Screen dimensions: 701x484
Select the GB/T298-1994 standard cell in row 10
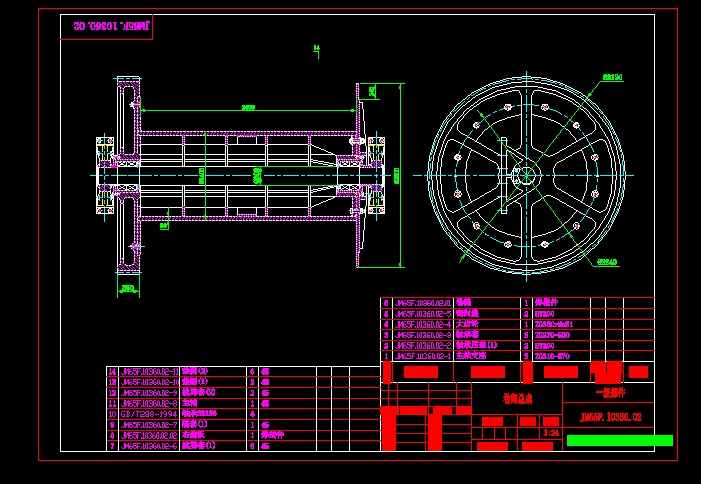tap(149, 414)
